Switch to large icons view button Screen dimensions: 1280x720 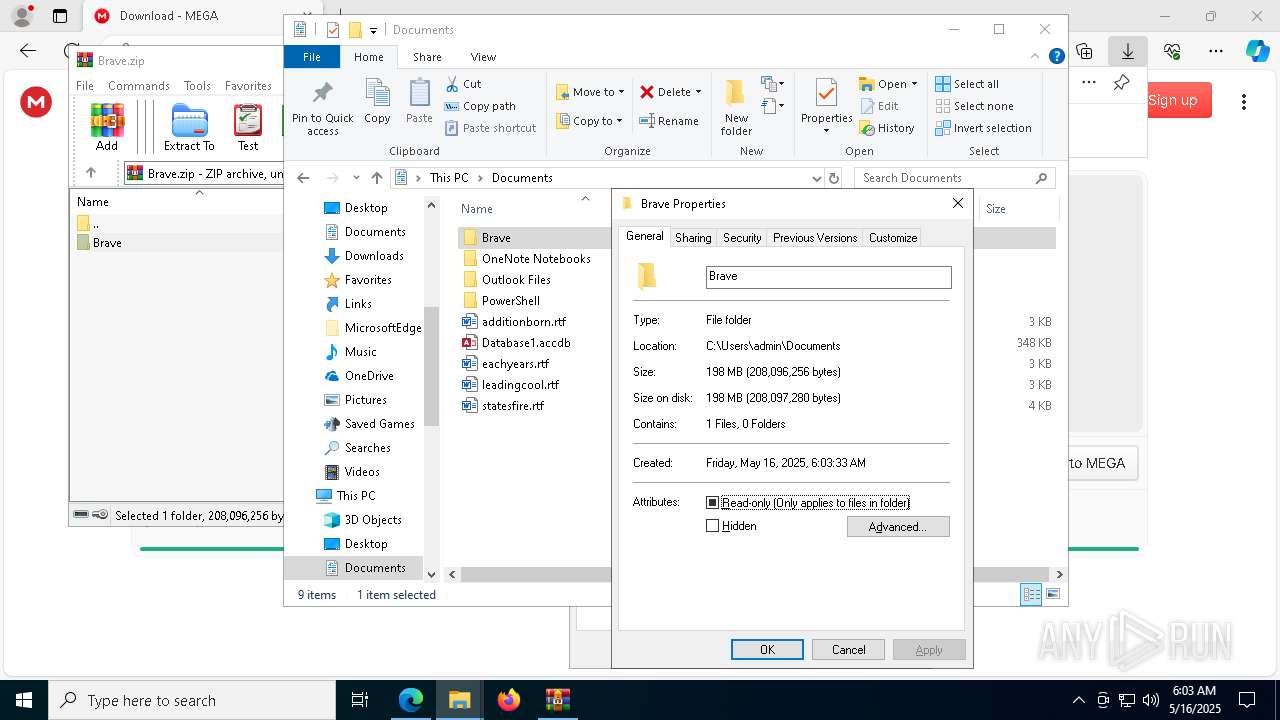point(1052,595)
